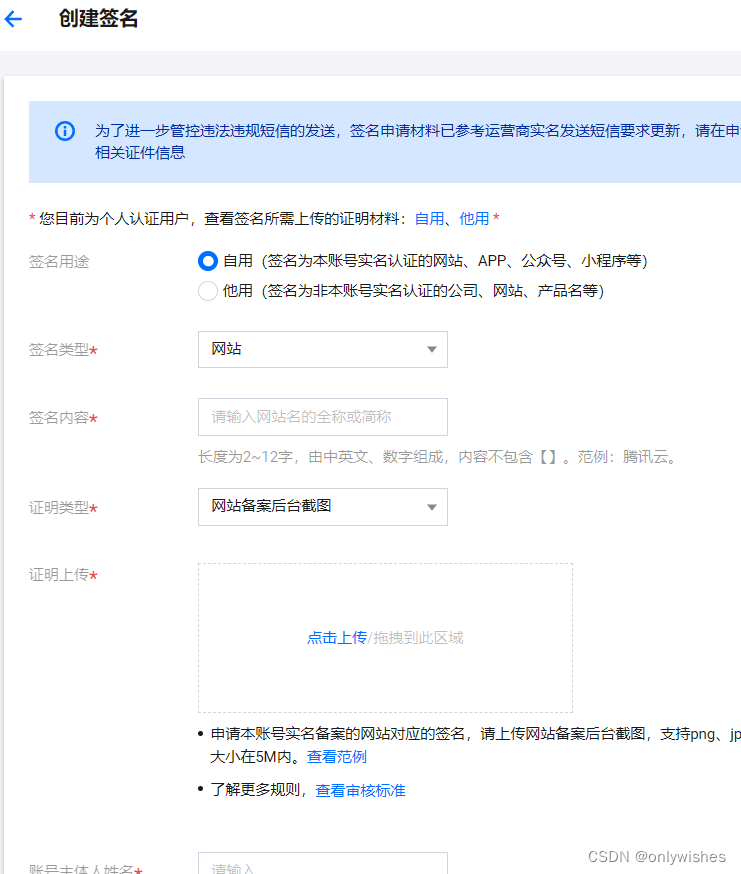Click the 拖拽到此区域 text in upload zone
Screen dimensions: 741x874
pyautogui.click(x=417, y=638)
